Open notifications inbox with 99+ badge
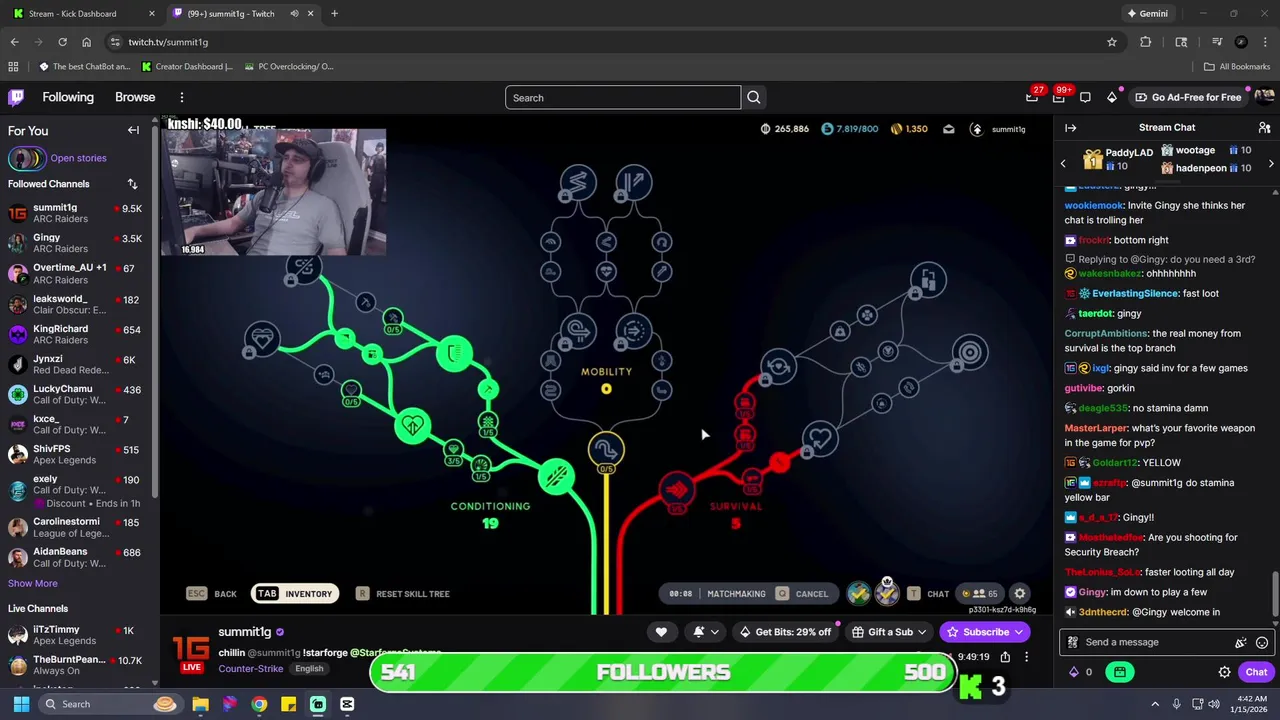 click(1059, 97)
